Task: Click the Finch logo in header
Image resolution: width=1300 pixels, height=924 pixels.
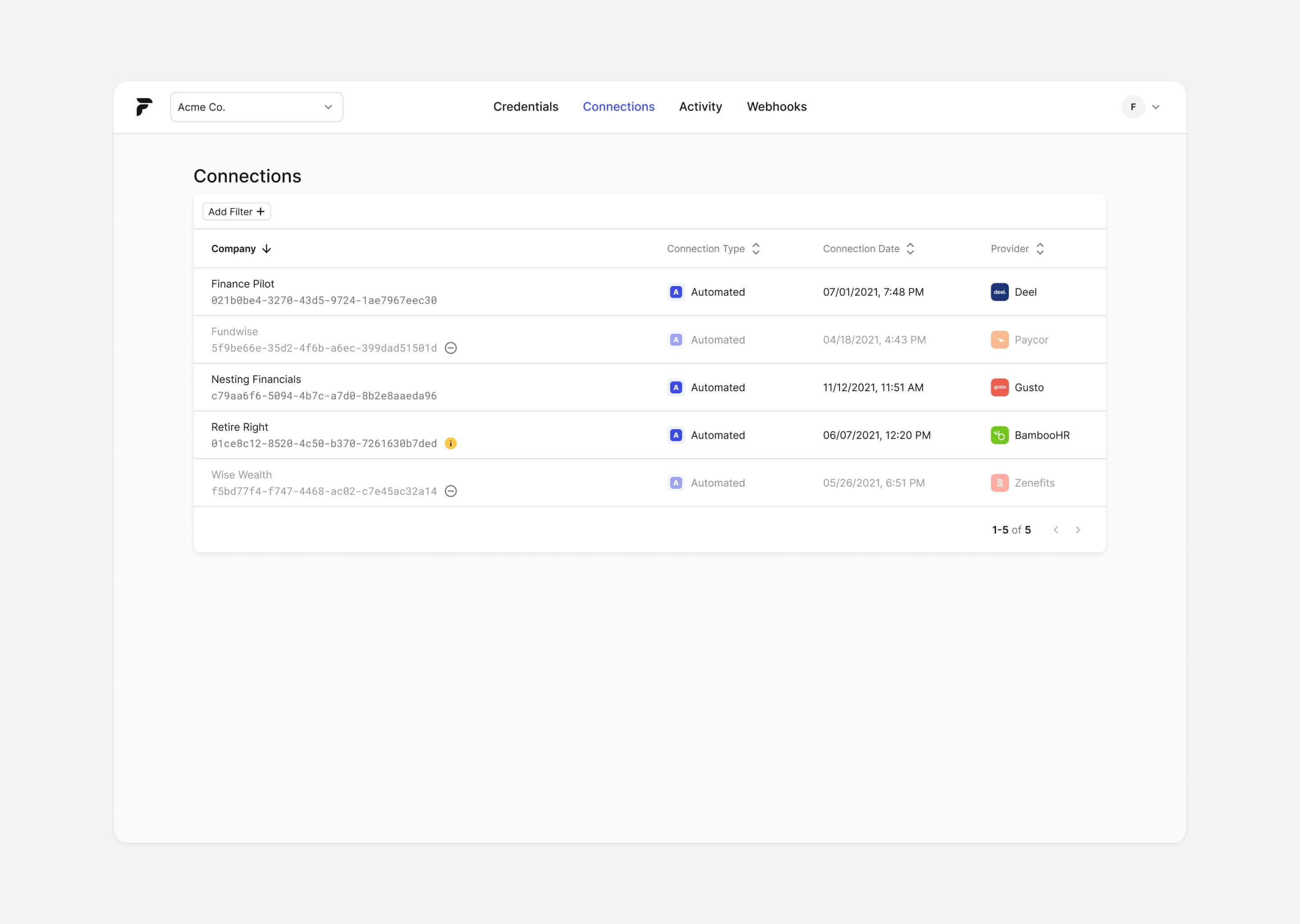Action: pos(144,107)
